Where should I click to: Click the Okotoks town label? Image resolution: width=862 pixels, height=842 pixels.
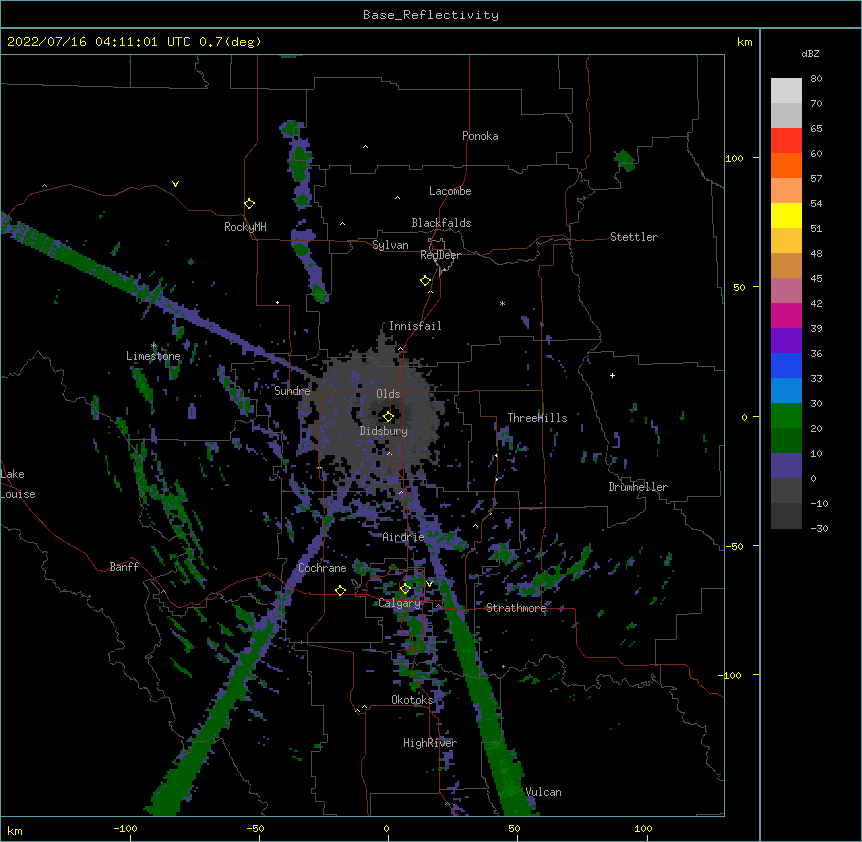click(x=412, y=700)
